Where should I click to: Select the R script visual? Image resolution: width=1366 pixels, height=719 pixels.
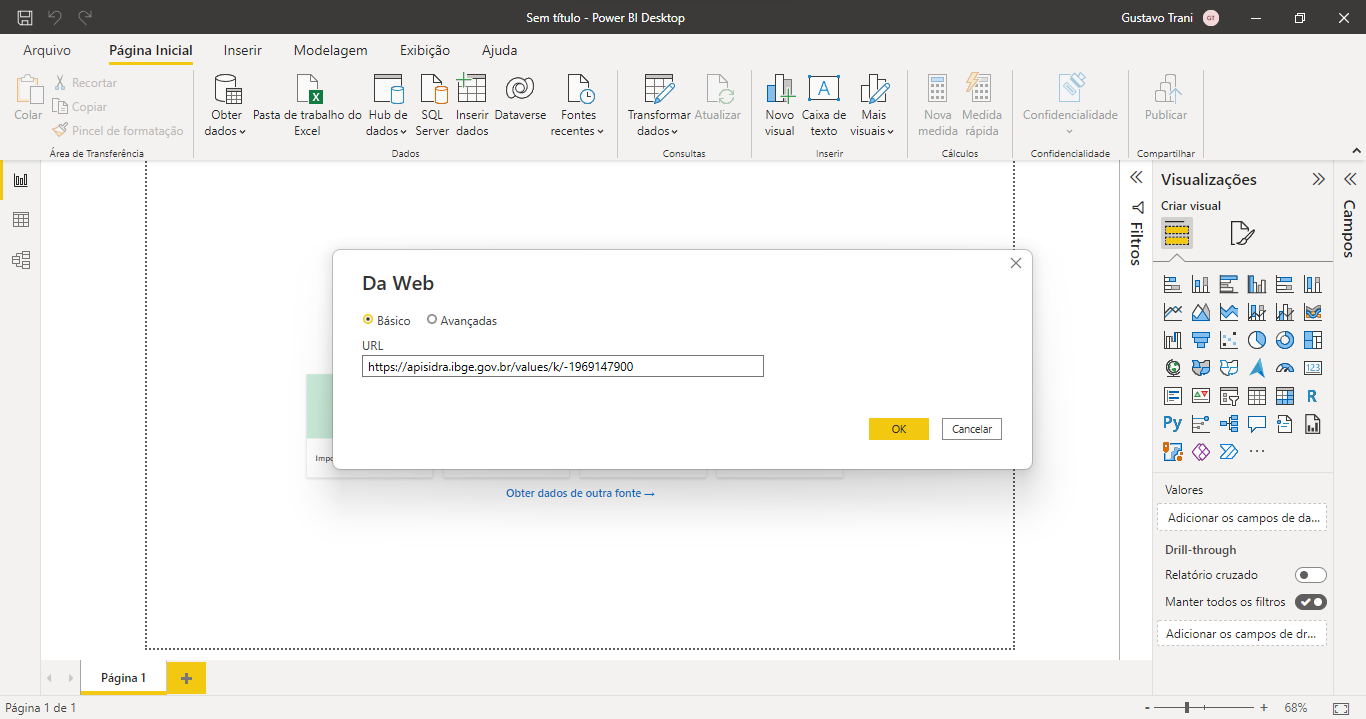click(1313, 396)
